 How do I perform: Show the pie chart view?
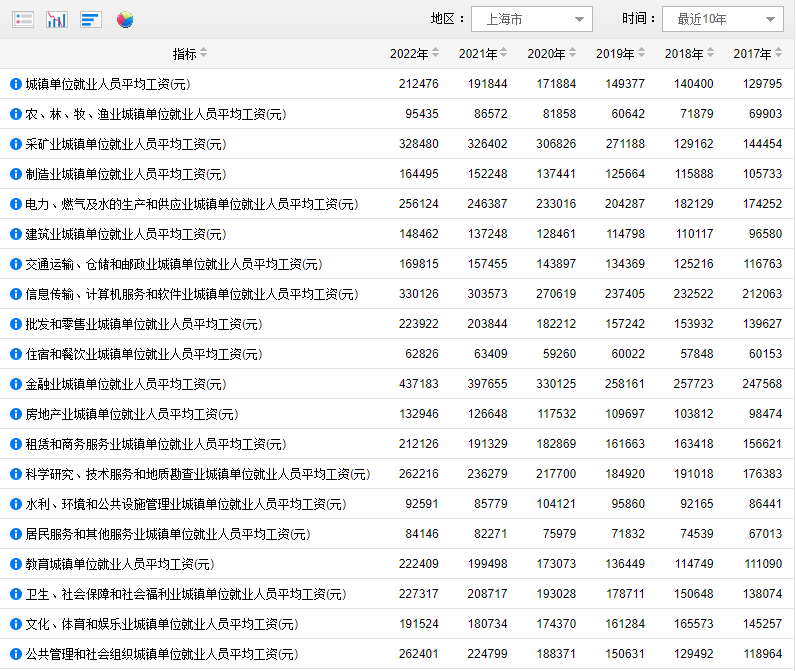click(x=125, y=20)
